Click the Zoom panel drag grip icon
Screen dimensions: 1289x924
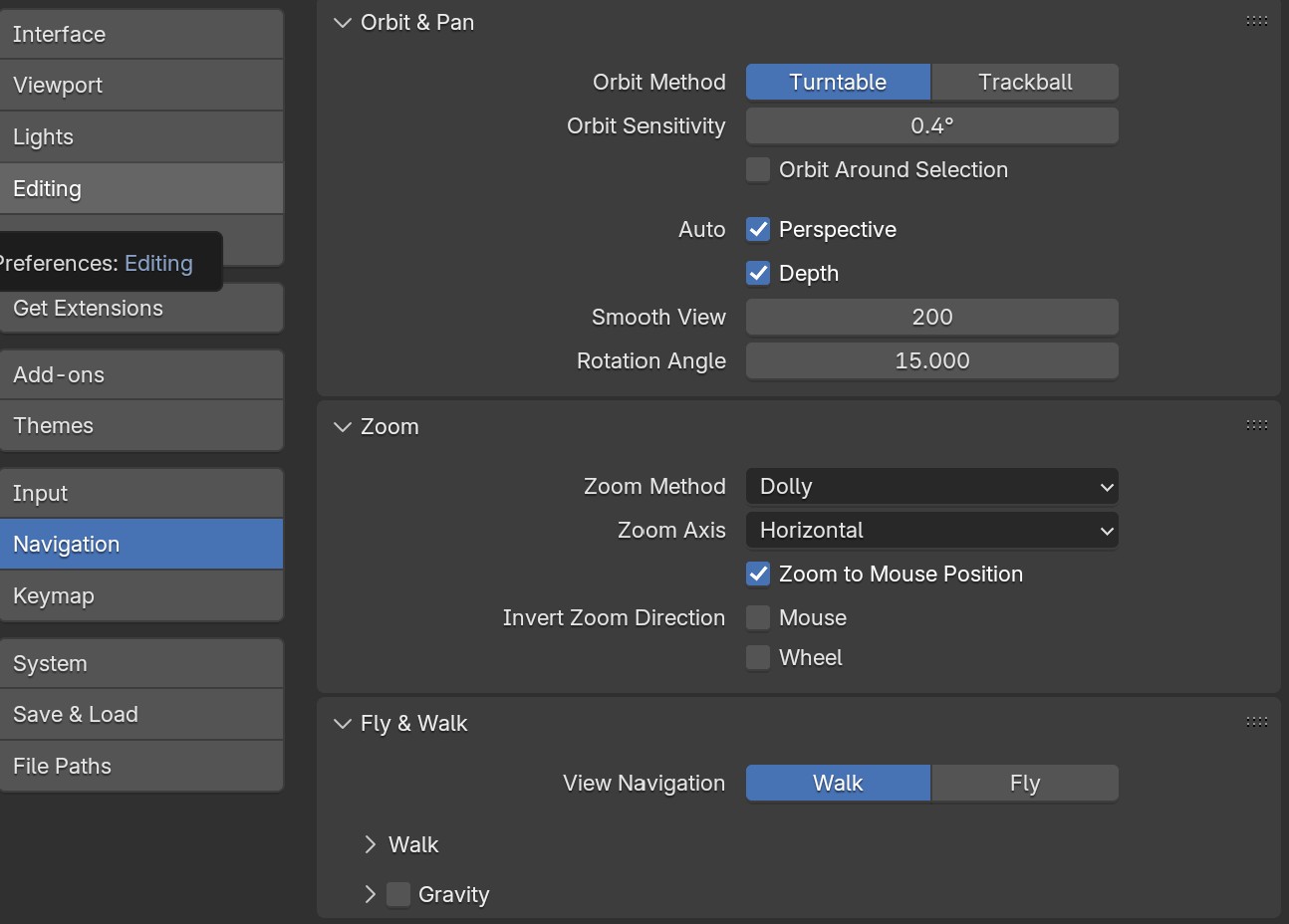tap(1256, 425)
